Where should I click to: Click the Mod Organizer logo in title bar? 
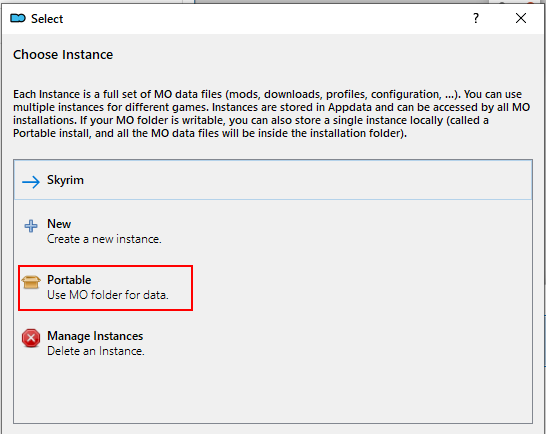click(x=18, y=18)
